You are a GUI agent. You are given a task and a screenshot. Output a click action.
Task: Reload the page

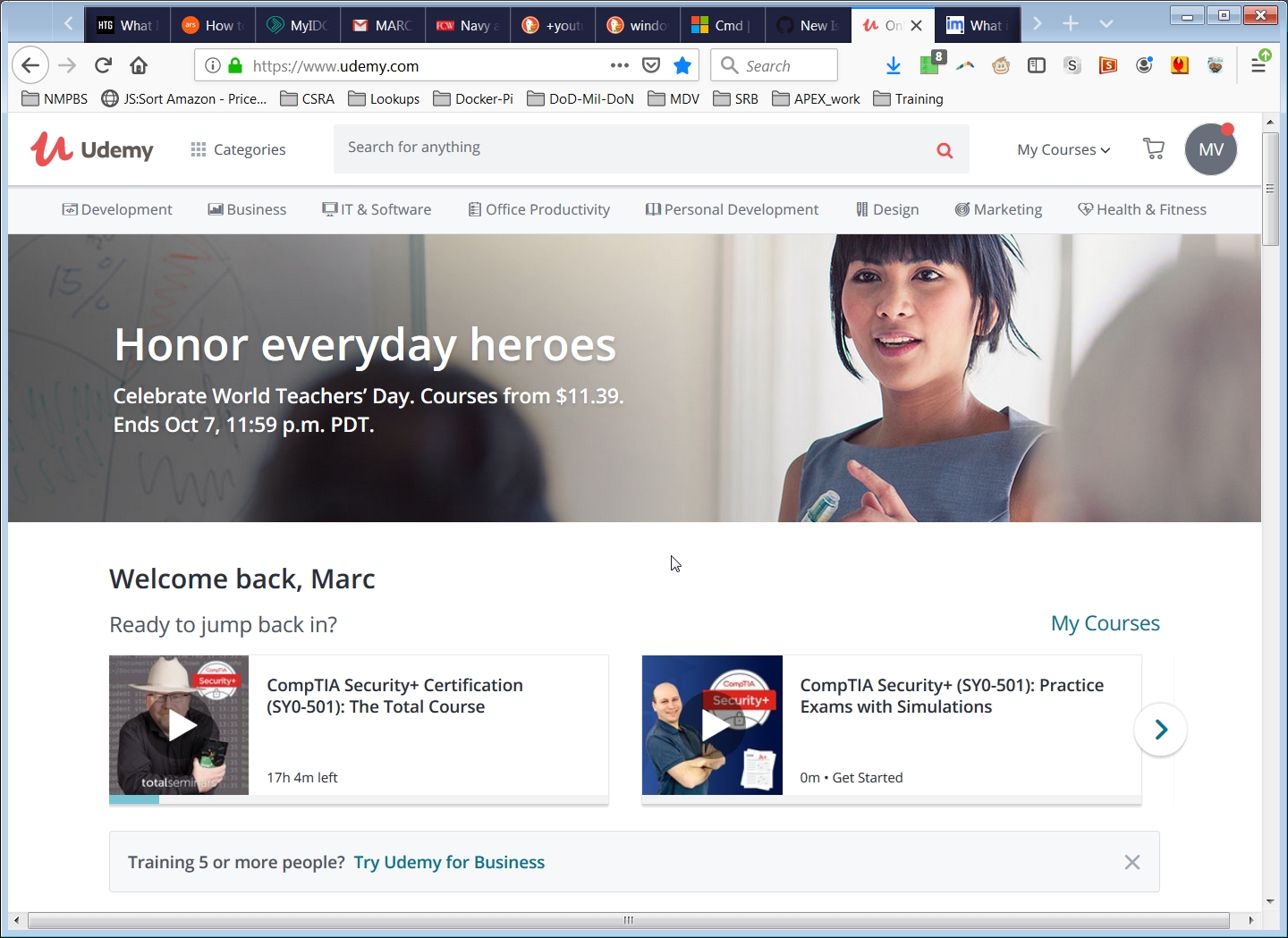pos(103,65)
